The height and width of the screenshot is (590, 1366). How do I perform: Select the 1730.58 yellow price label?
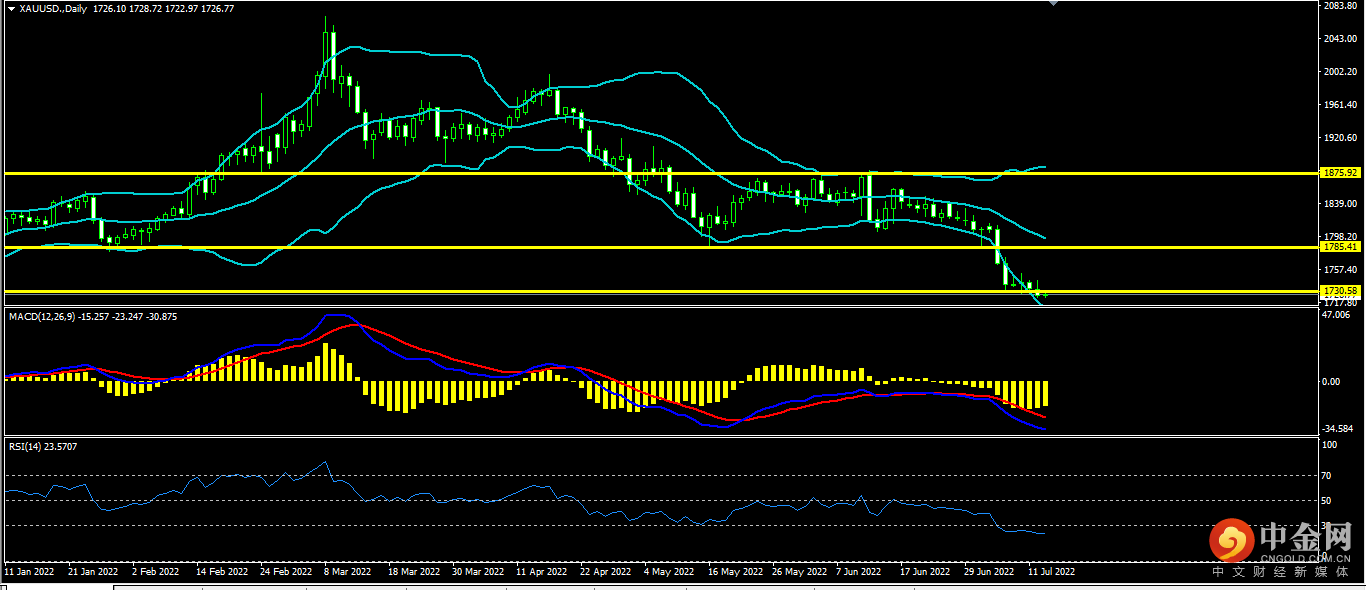[x=1338, y=291]
